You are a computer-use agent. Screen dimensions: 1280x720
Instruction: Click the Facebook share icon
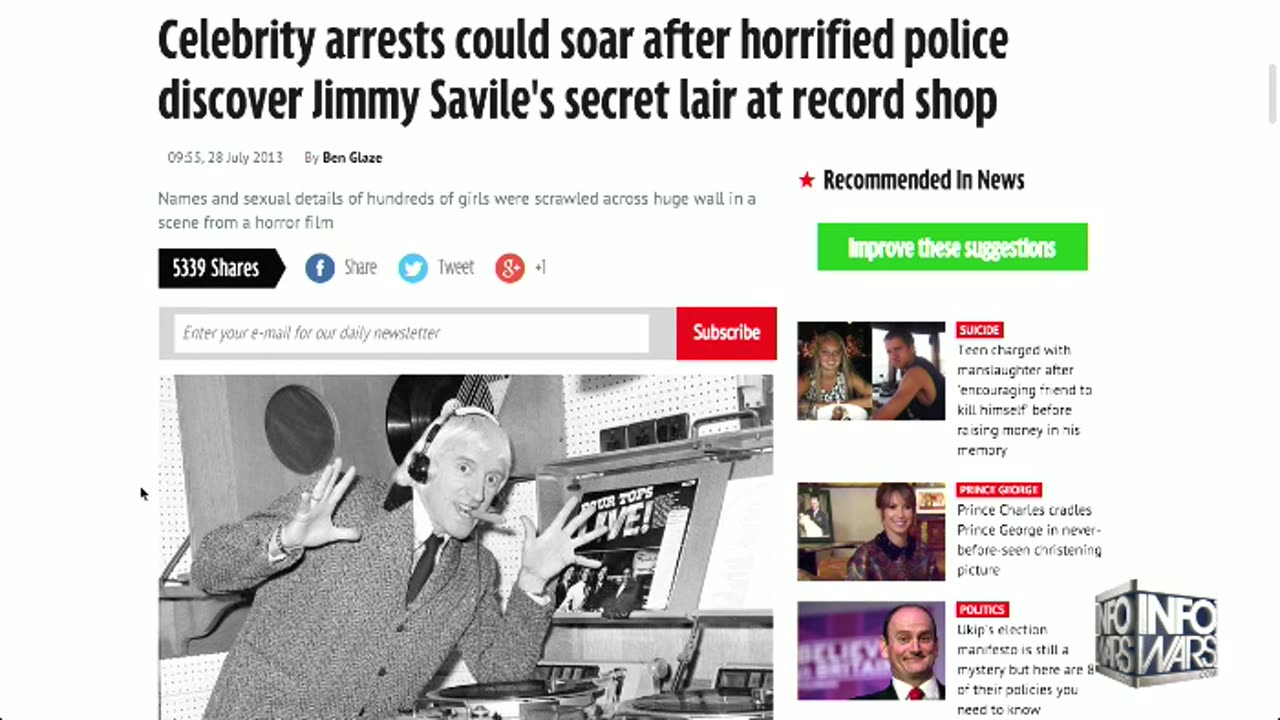[x=320, y=268]
